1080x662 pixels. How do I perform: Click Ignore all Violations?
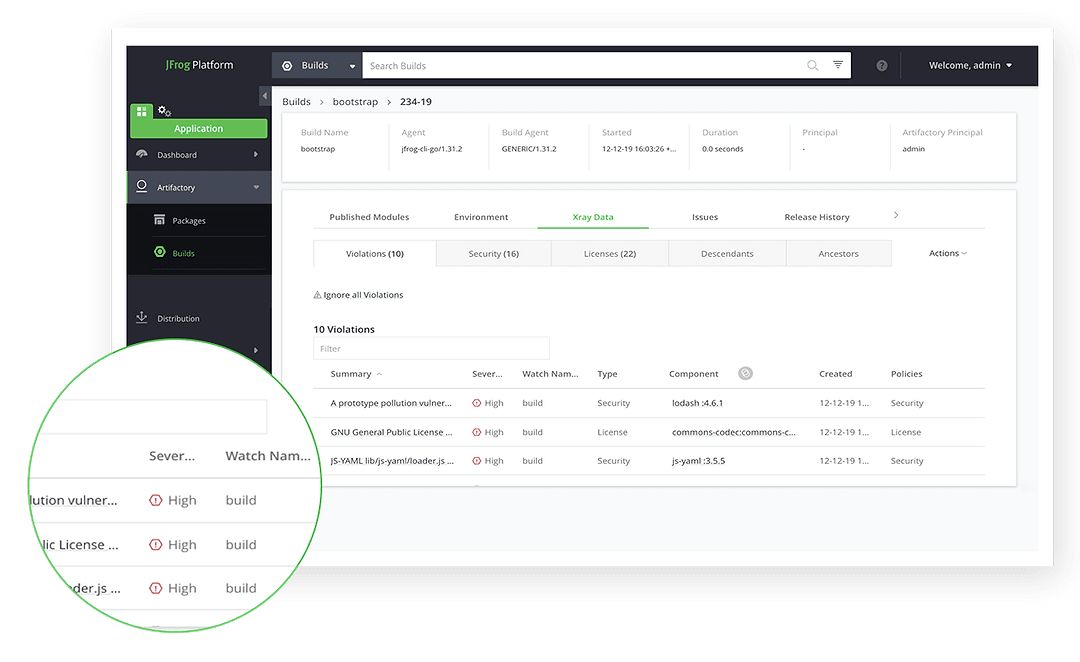pos(359,295)
